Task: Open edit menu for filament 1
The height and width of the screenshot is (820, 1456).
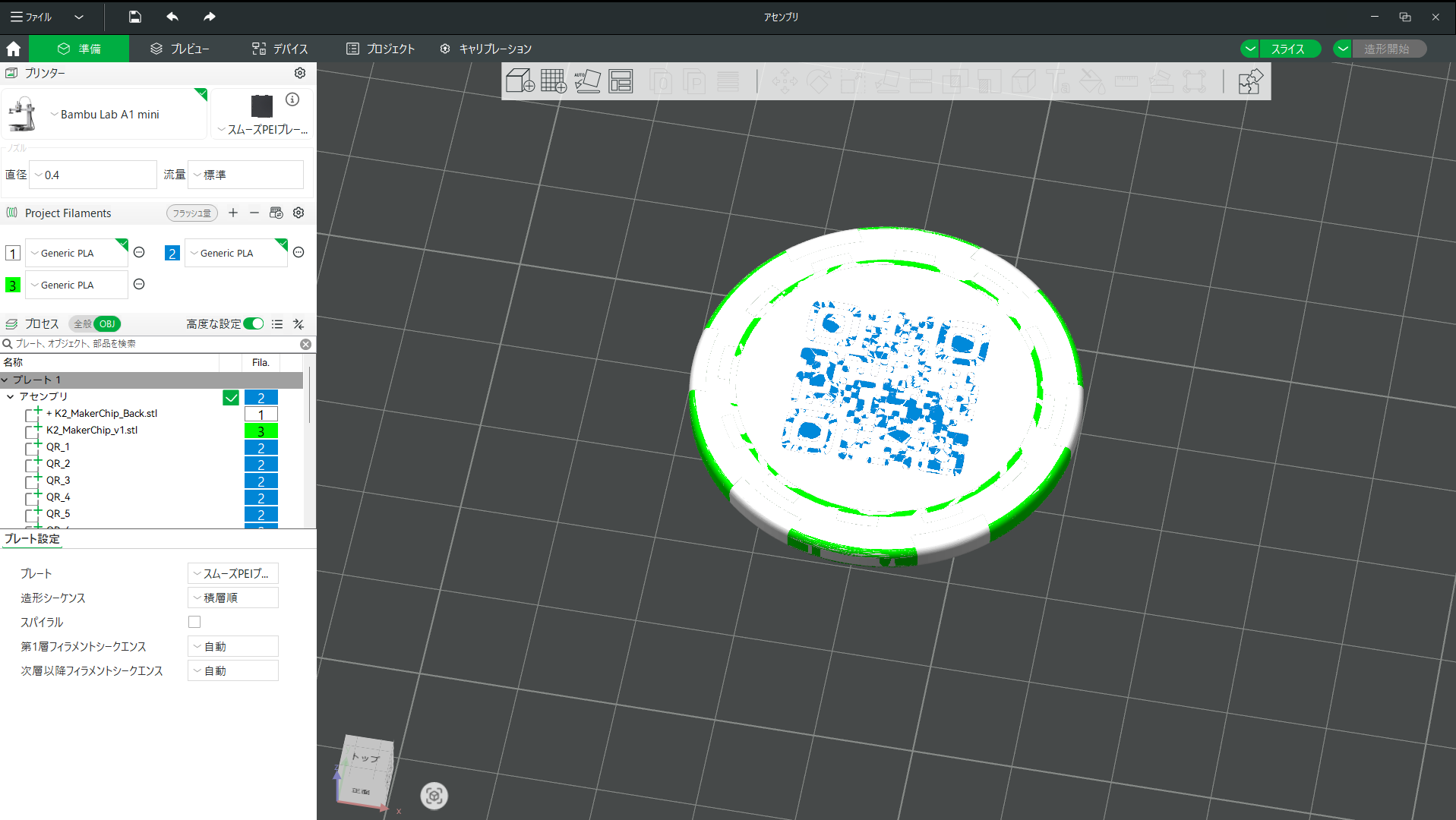Action: point(139,252)
